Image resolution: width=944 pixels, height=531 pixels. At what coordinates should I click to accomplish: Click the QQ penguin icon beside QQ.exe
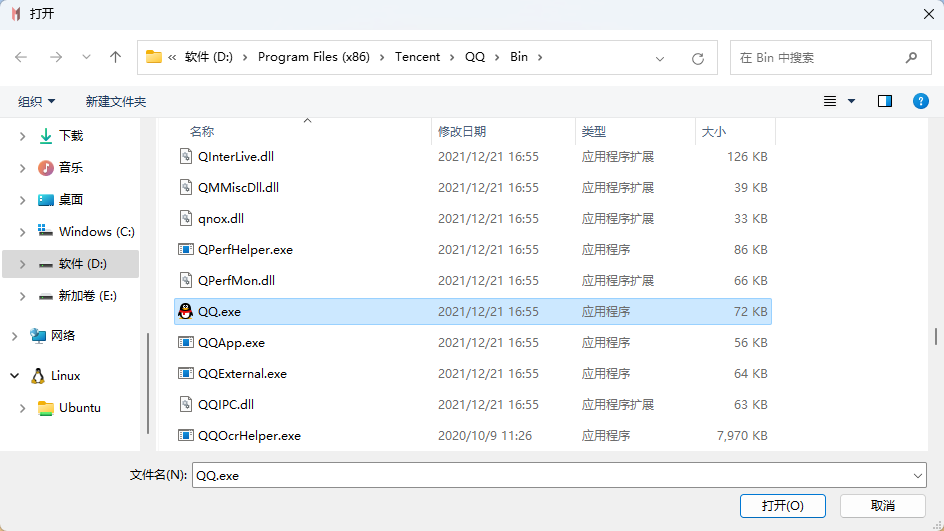point(185,312)
